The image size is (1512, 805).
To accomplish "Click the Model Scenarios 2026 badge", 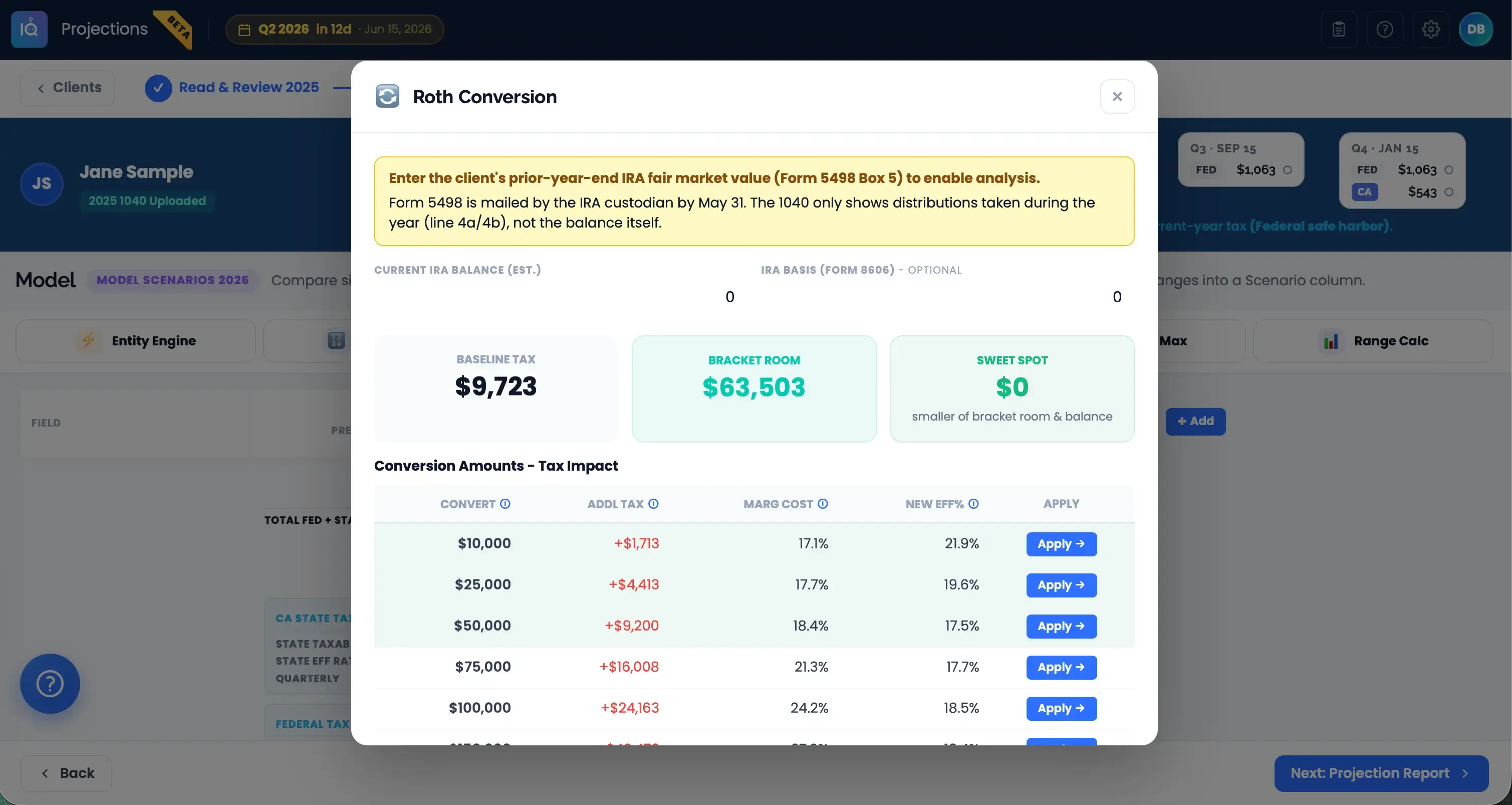I will coord(172,280).
